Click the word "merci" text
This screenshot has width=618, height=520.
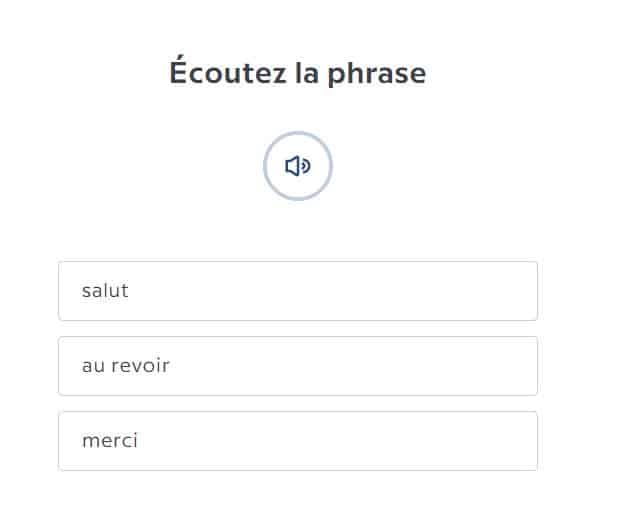(x=110, y=441)
